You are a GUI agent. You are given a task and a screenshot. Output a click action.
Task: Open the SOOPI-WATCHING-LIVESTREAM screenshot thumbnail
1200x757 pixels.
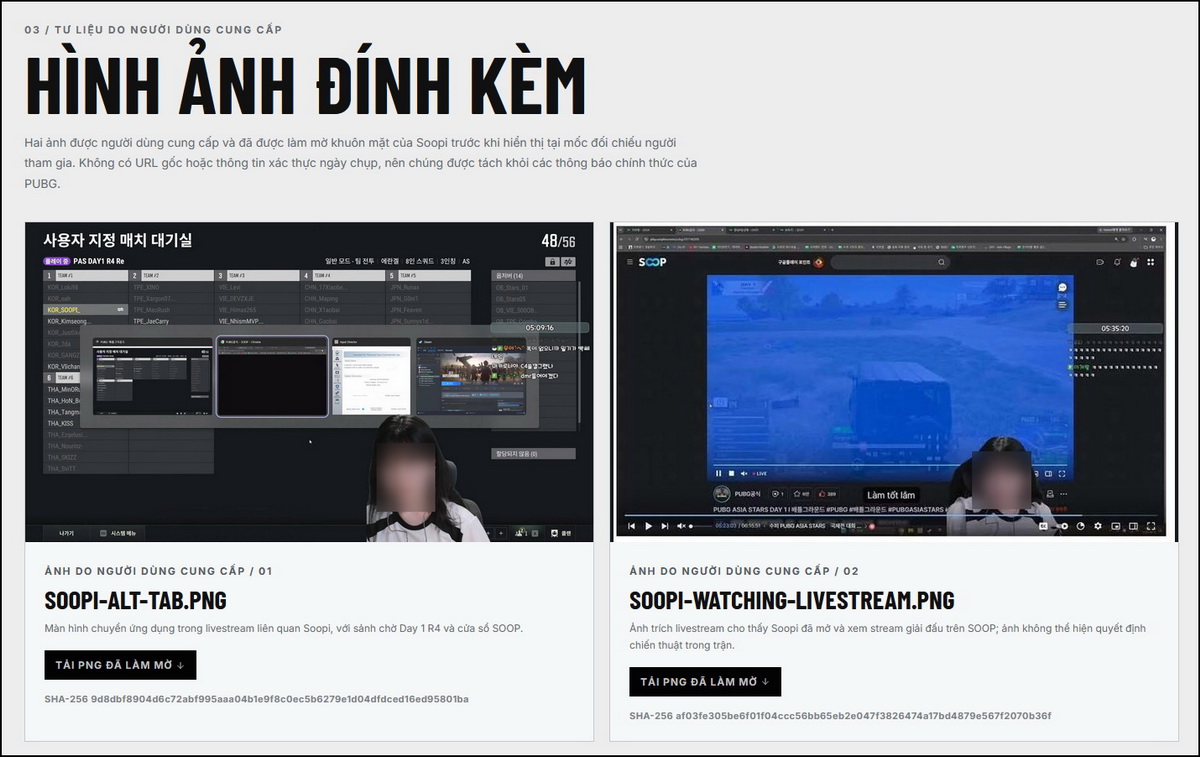[894, 382]
